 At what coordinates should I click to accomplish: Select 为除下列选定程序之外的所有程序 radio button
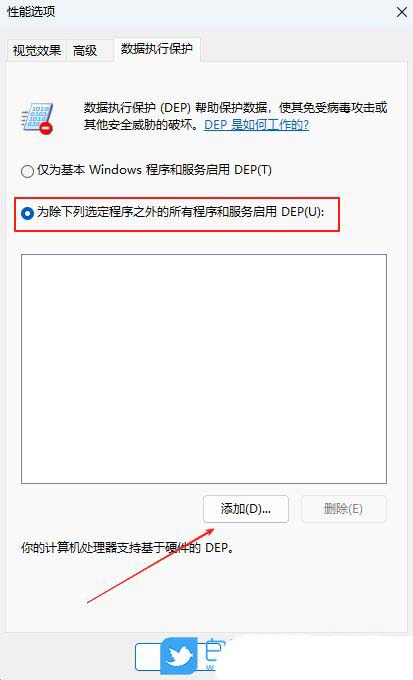coord(27,213)
